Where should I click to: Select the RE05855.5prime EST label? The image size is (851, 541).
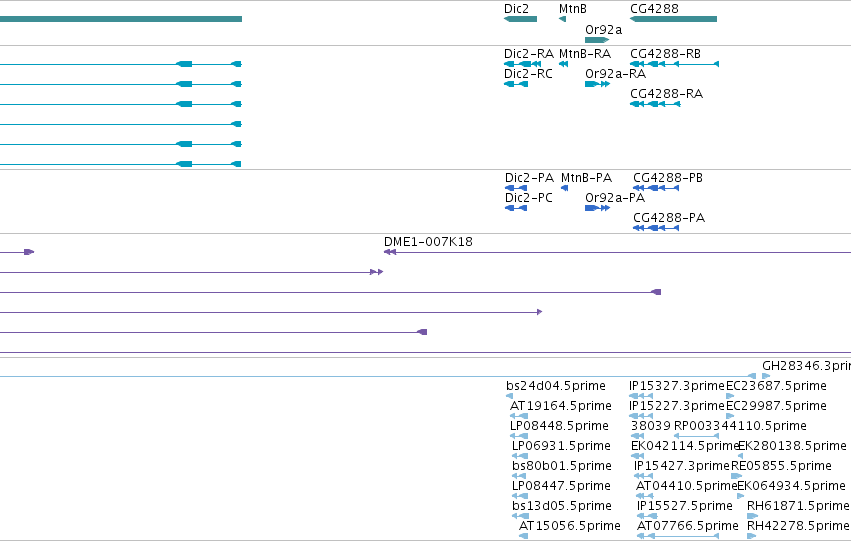pyautogui.click(x=781, y=466)
